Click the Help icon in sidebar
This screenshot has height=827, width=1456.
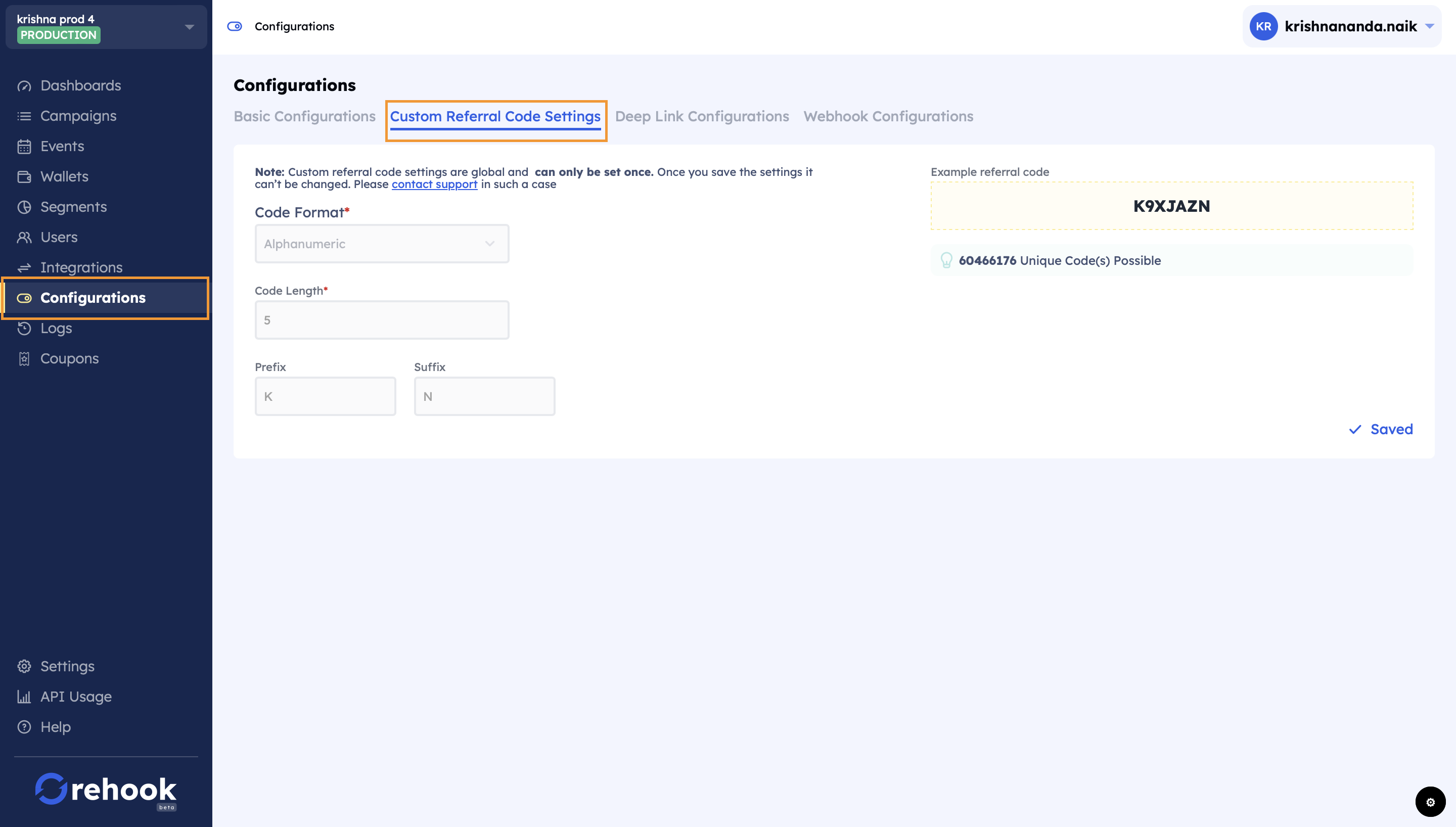[x=25, y=727]
